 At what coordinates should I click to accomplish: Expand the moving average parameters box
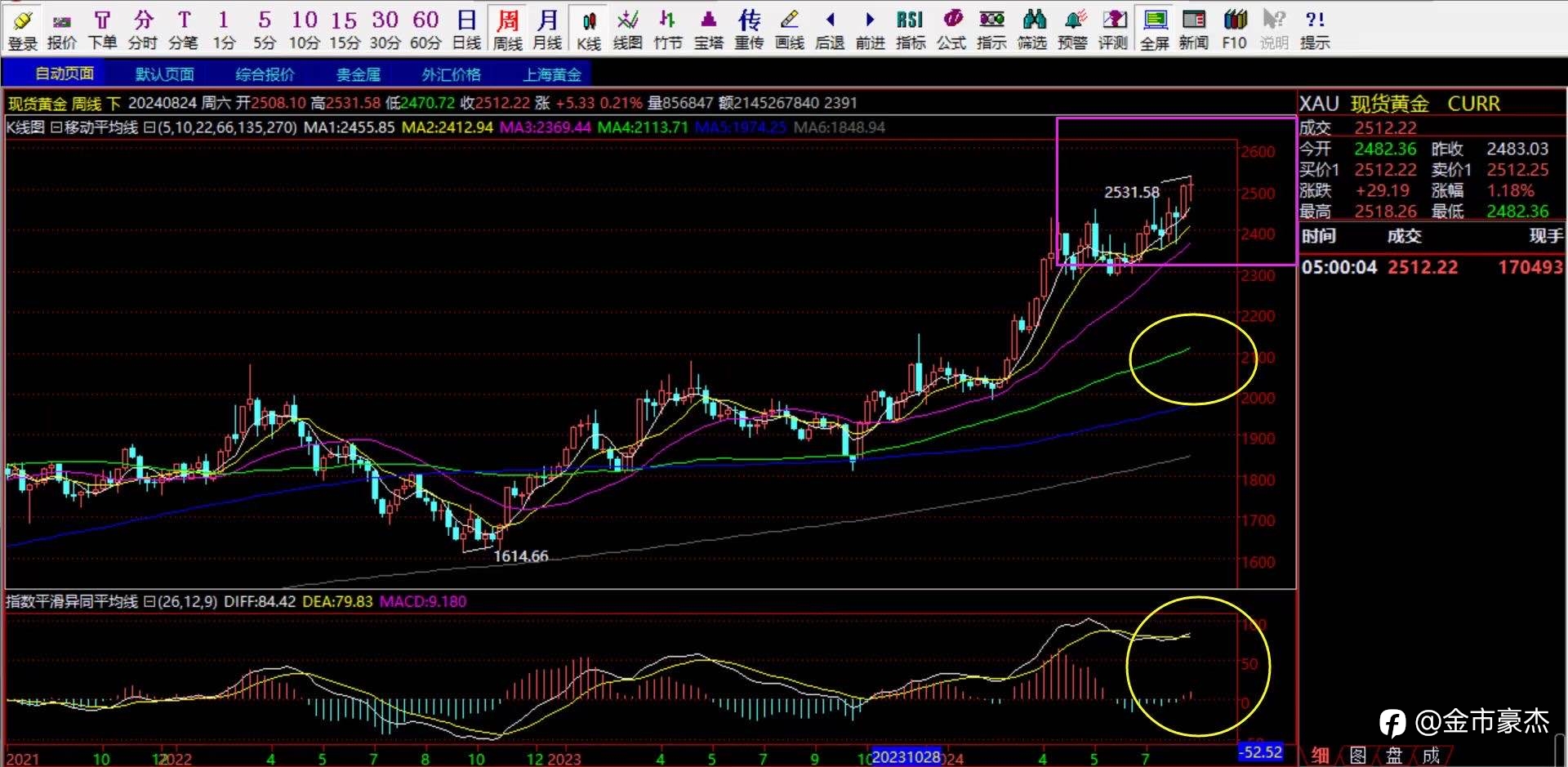click(x=149, y=127)
